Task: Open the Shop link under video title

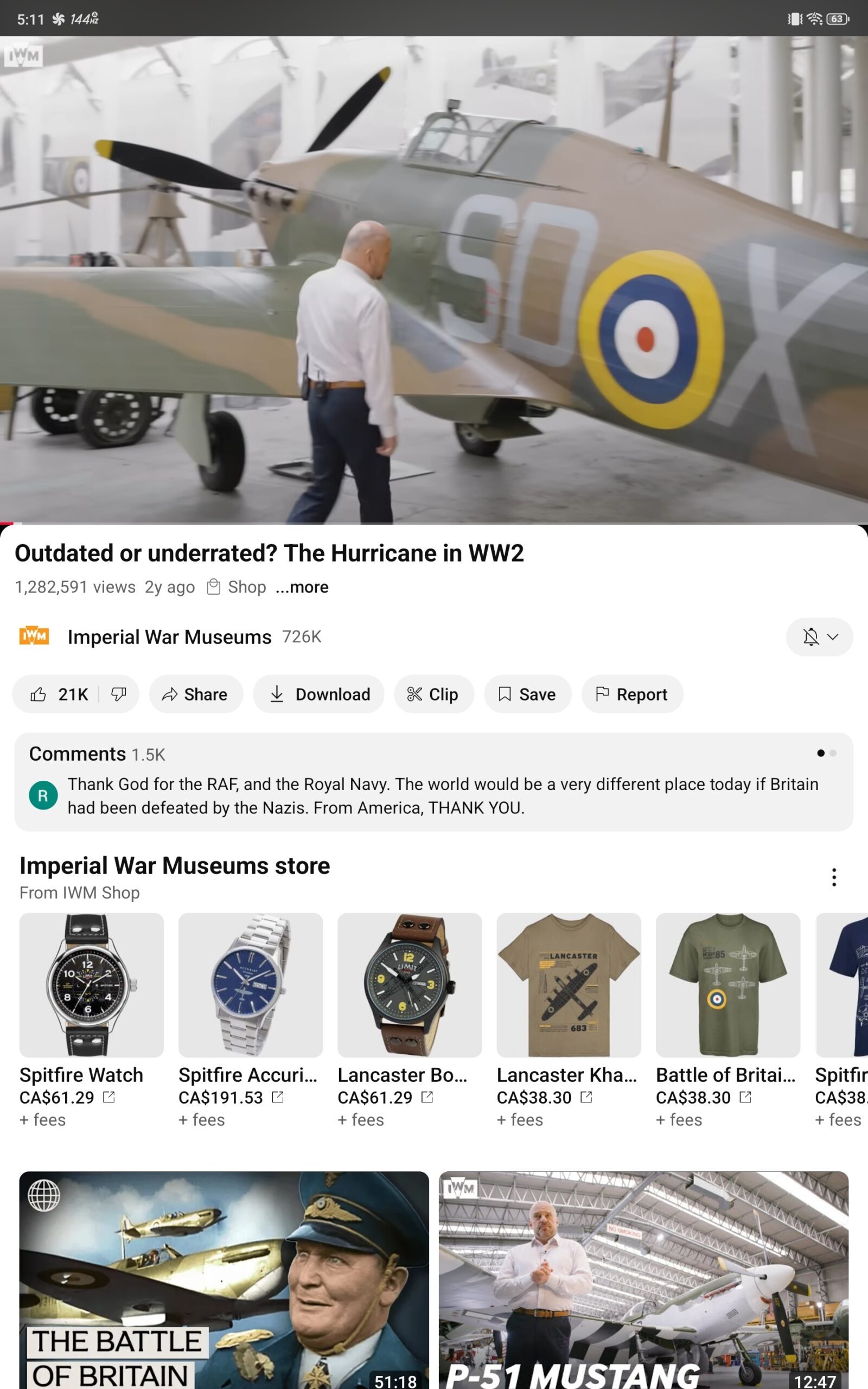Action: click(237, 587)
